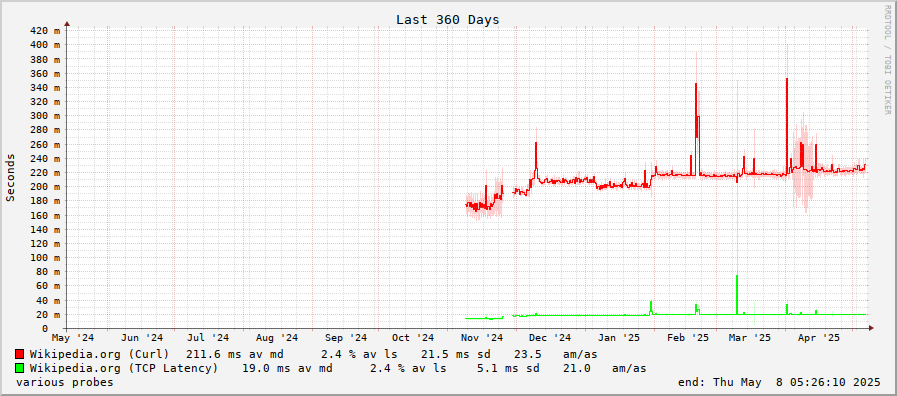The height and width of the screenshot is (396, 897).
Task: Click the red Curl peak in late November
Action: (536, 160)
